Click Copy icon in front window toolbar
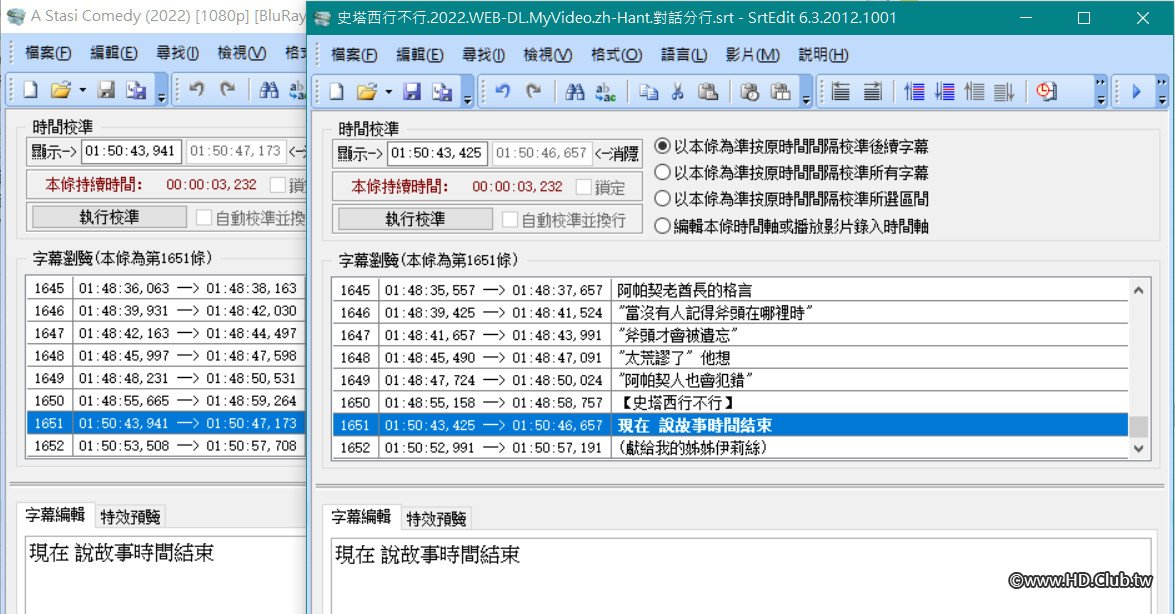 pyautogui.click(x=648, y=91)
